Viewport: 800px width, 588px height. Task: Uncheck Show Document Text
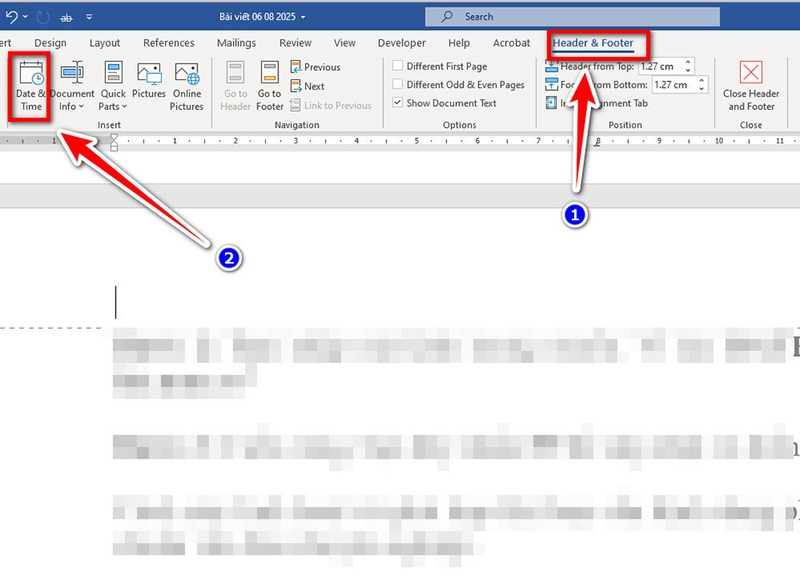[444, 103]
